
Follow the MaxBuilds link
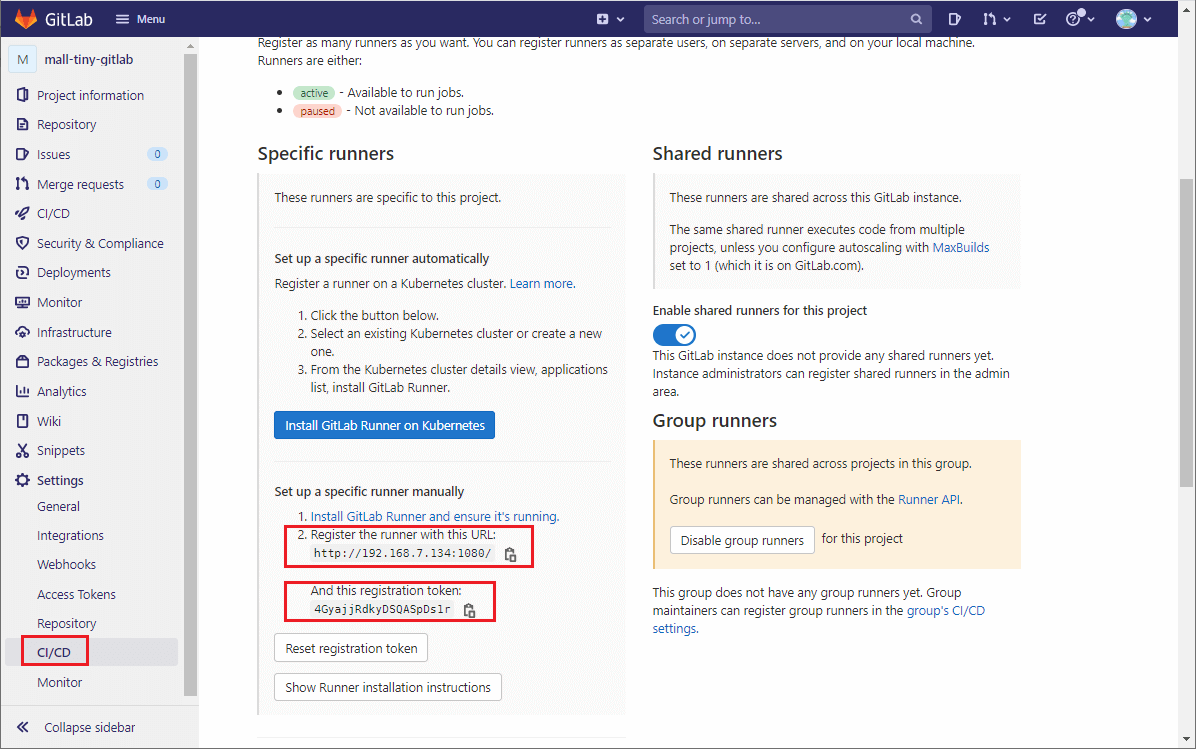[x=961, y=247]
